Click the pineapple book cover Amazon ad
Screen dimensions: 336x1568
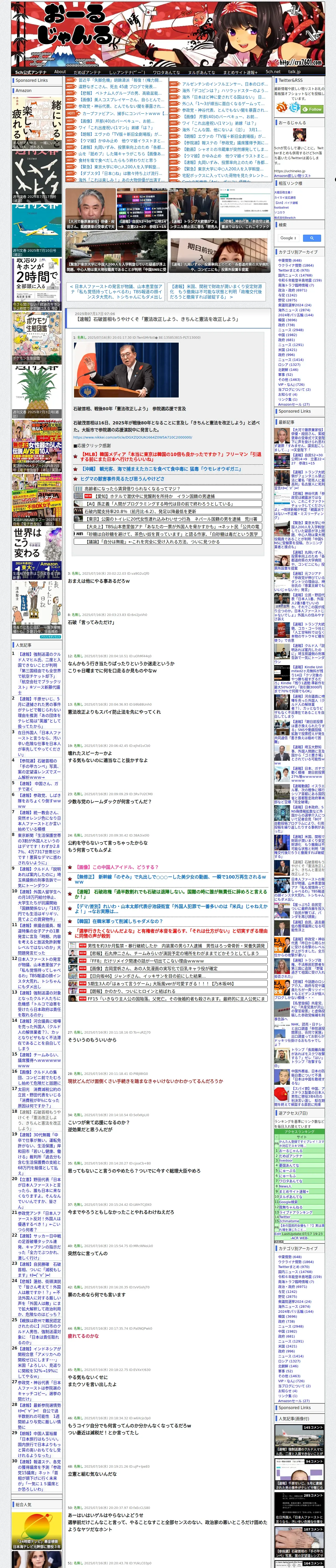37,393
